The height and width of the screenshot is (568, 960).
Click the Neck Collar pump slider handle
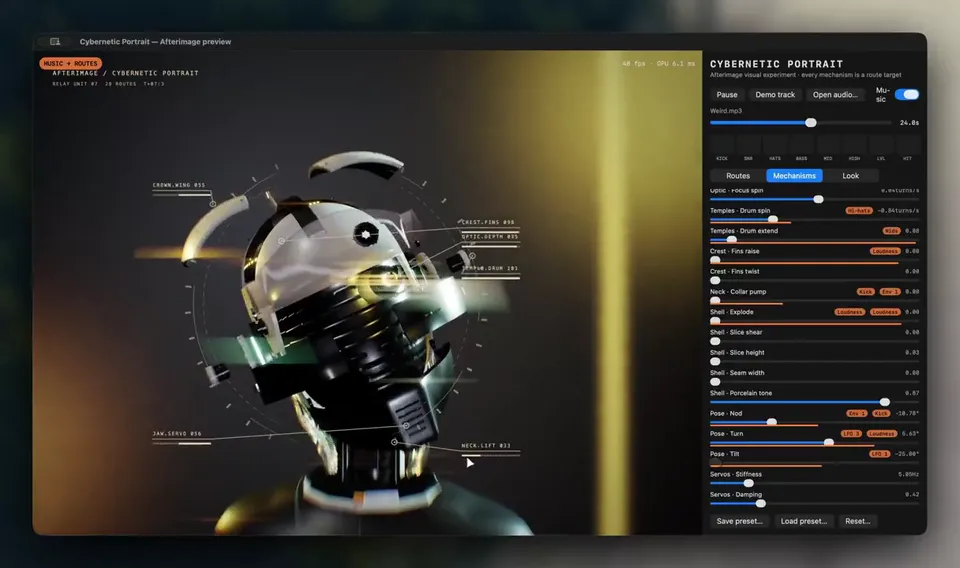tap(715, 300)
